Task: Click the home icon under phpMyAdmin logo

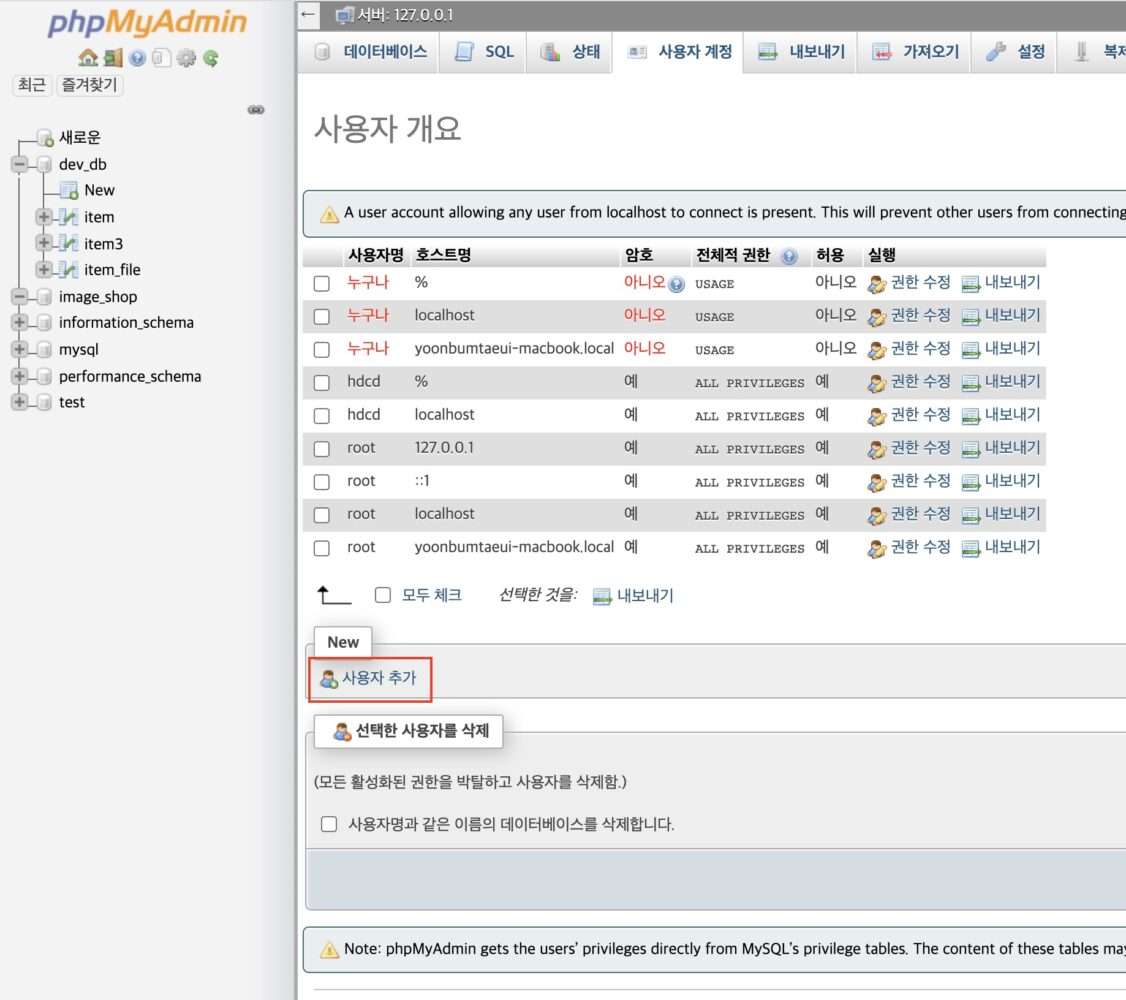Action: point(87,58)
